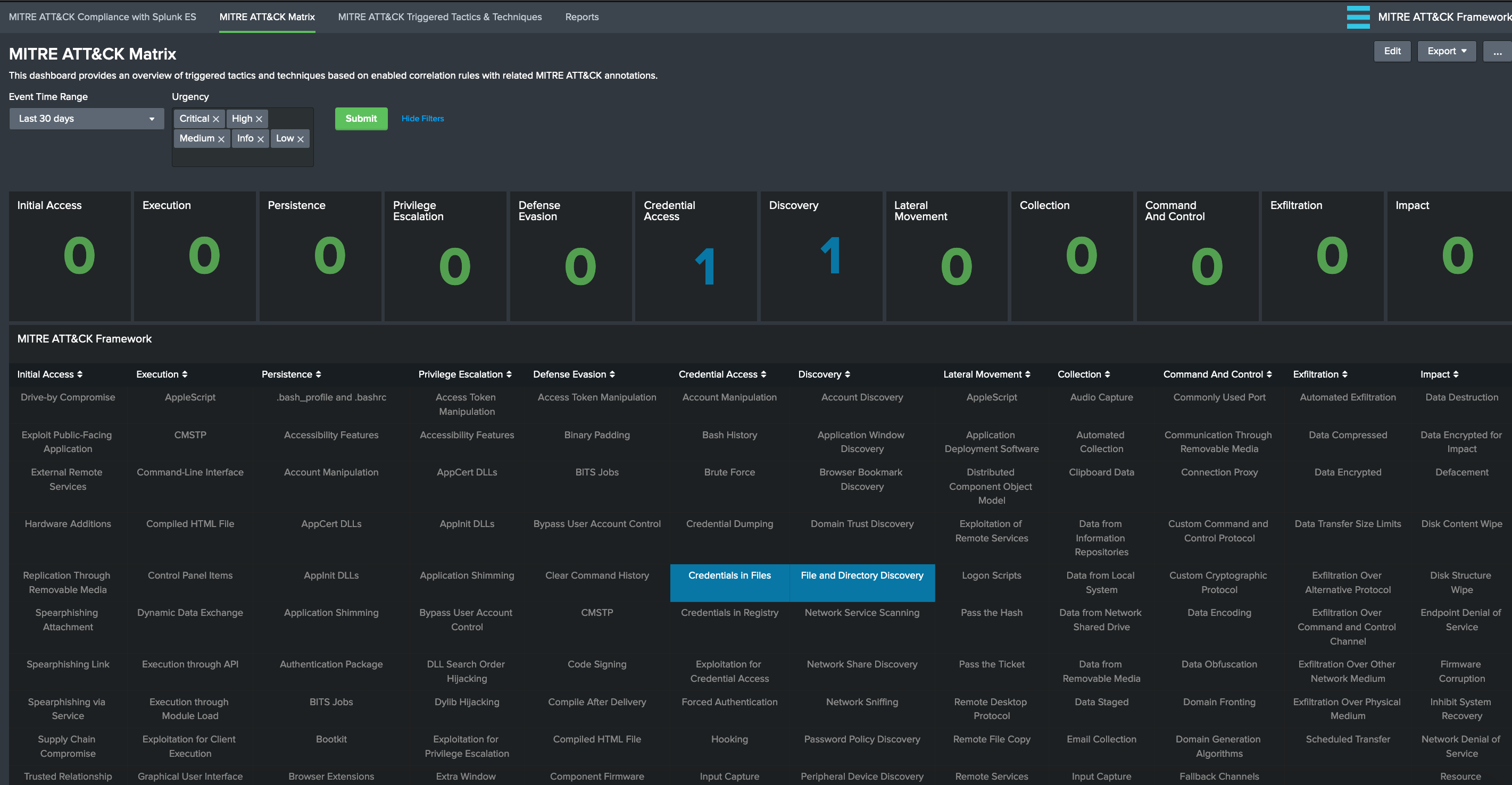The height and width of the screenshot is (785, 1512).
Task: Remove the Info urgency tag
Action: click(x=261, y=139)
